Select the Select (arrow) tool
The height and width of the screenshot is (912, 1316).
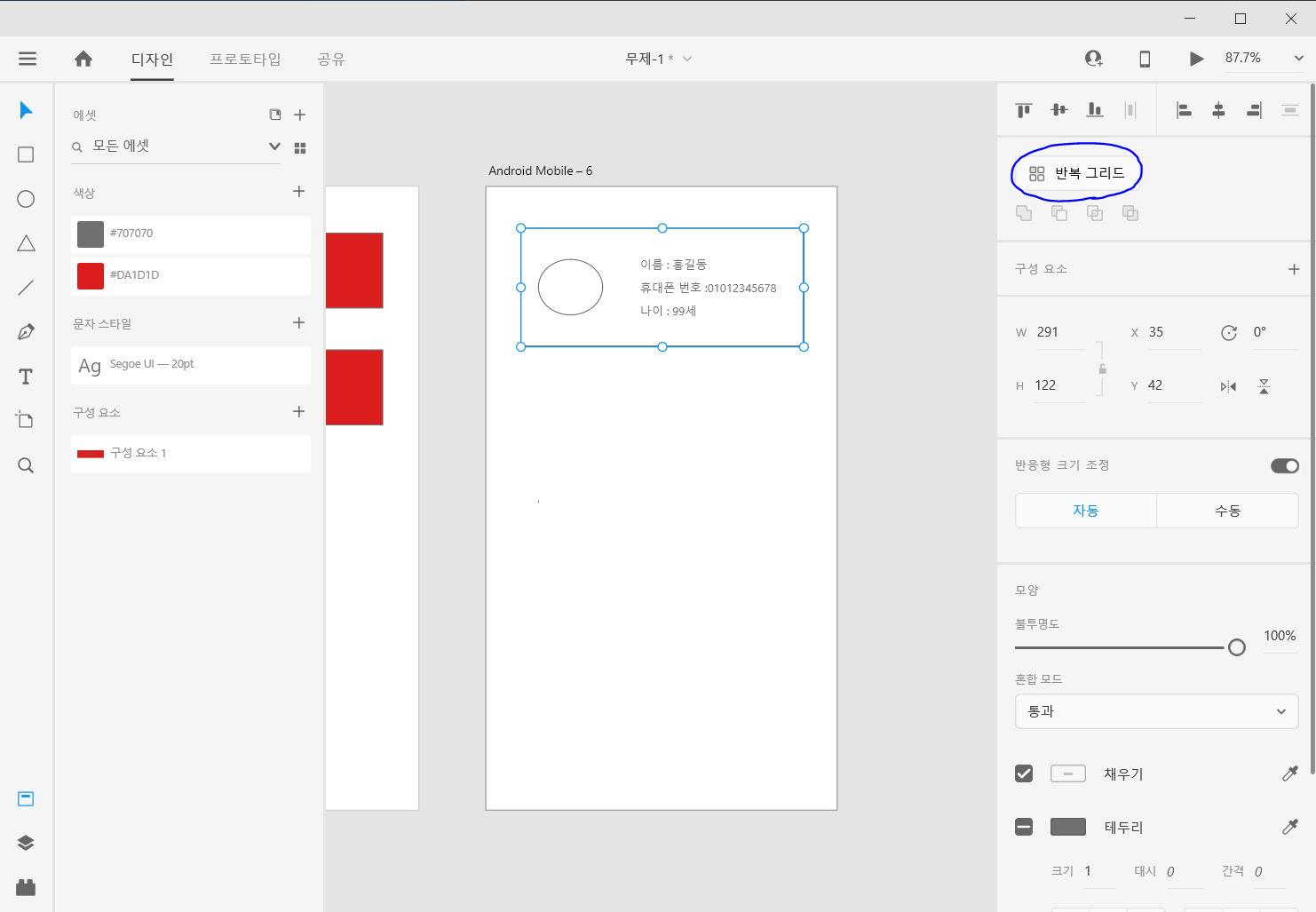point(26,110)
